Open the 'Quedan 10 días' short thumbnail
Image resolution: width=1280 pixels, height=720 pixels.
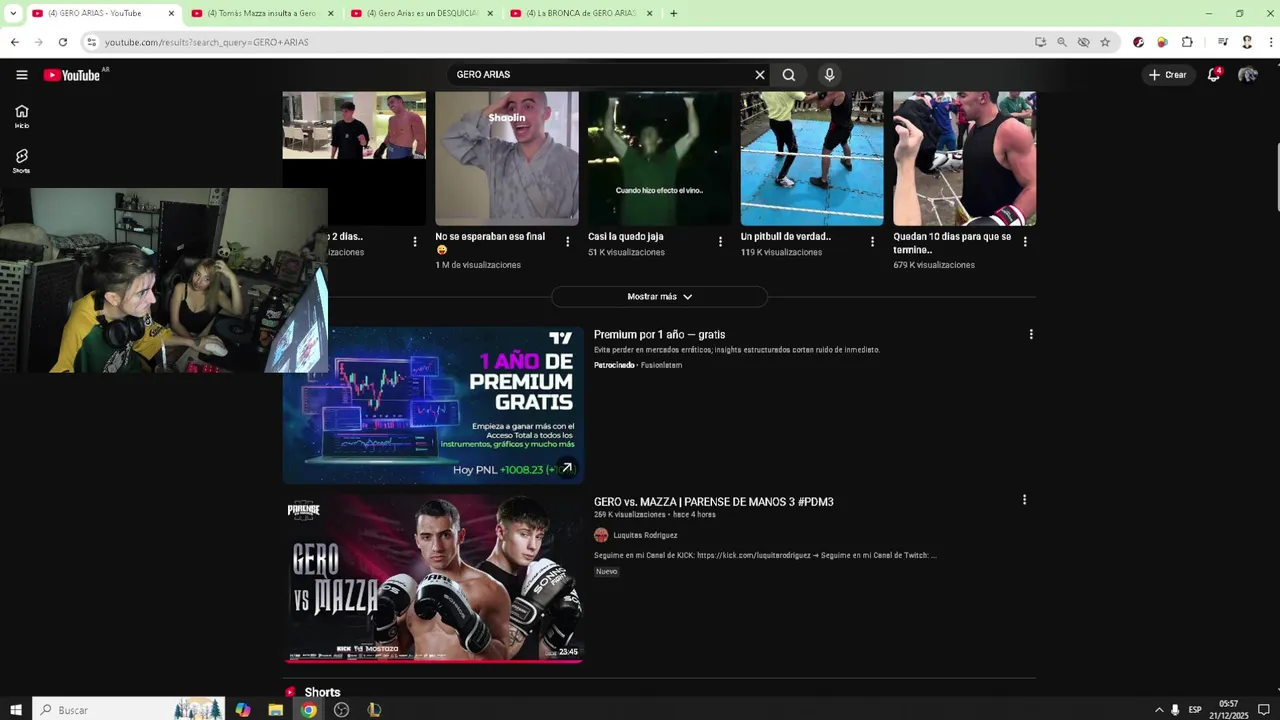click(964, 158)
